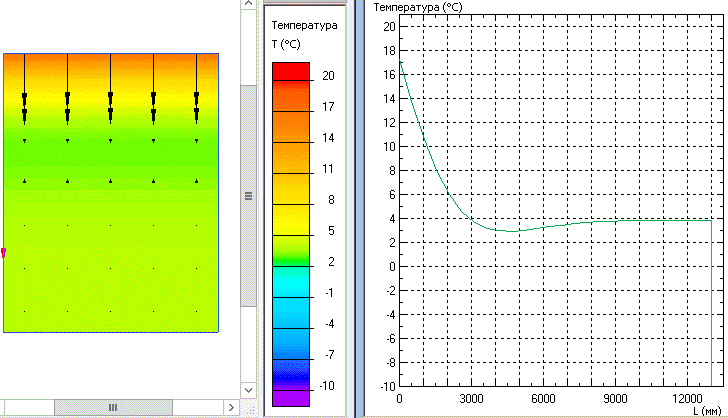Click the vertical scrollbar up arrow
The image size is (728, 418).
point(248,4)
